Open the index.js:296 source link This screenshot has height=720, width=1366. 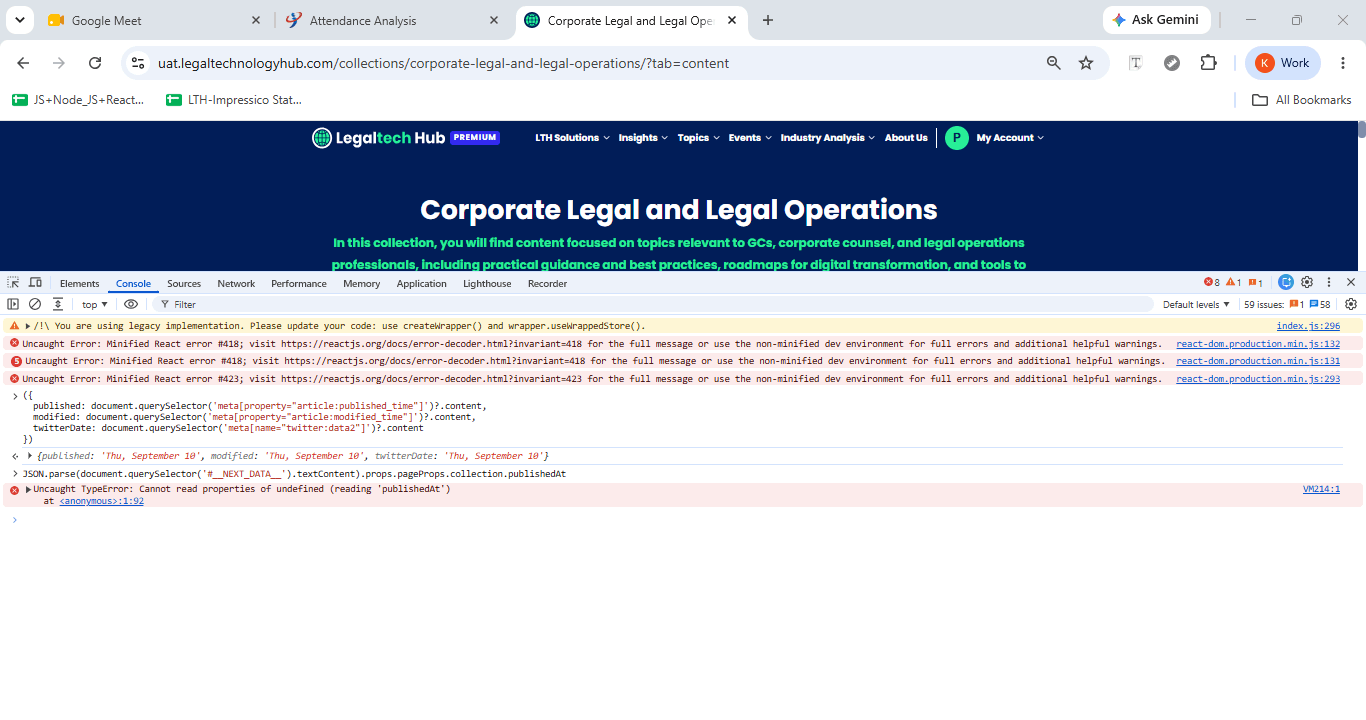pyautogui.click(x=1308, y=326)
